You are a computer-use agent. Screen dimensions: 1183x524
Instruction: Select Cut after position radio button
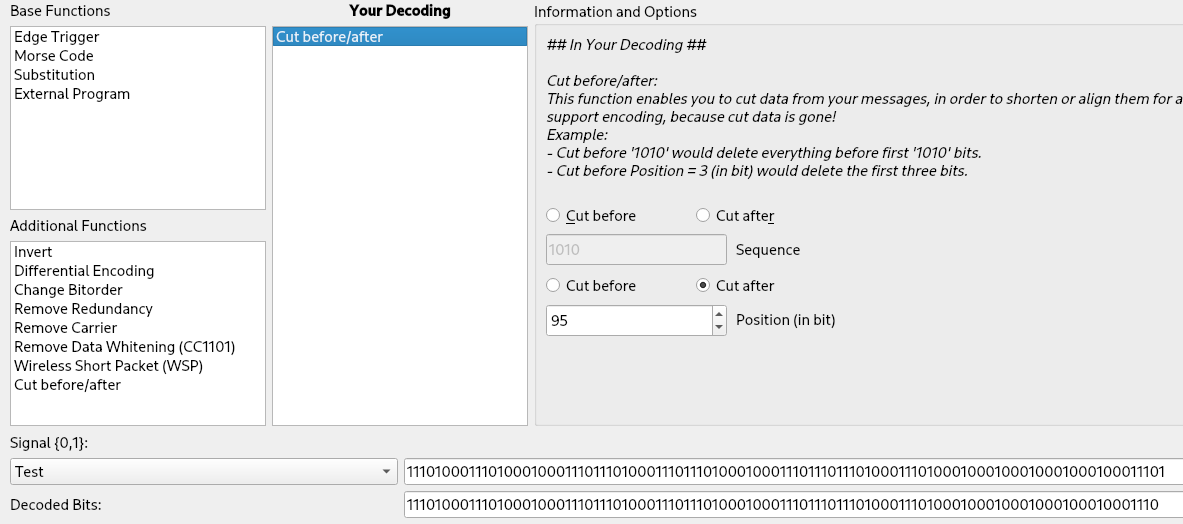(703, 286)
